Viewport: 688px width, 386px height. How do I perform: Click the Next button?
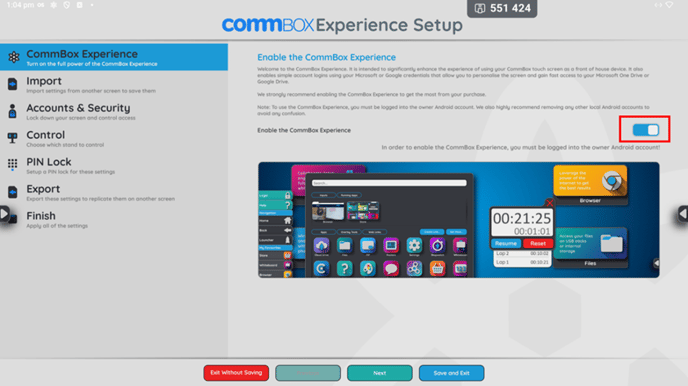coord(380,373)
